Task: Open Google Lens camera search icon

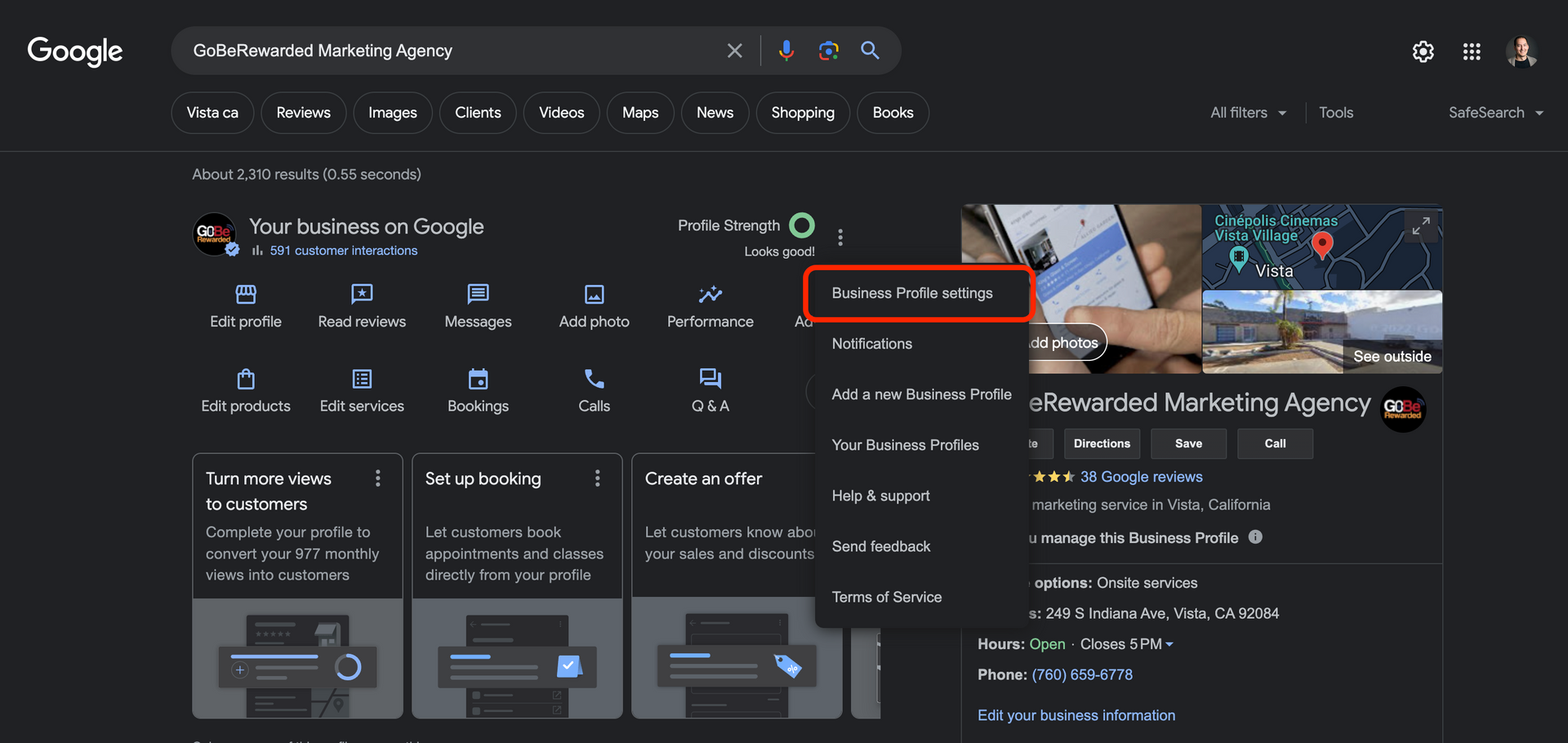Action: [x=828, y=51]
